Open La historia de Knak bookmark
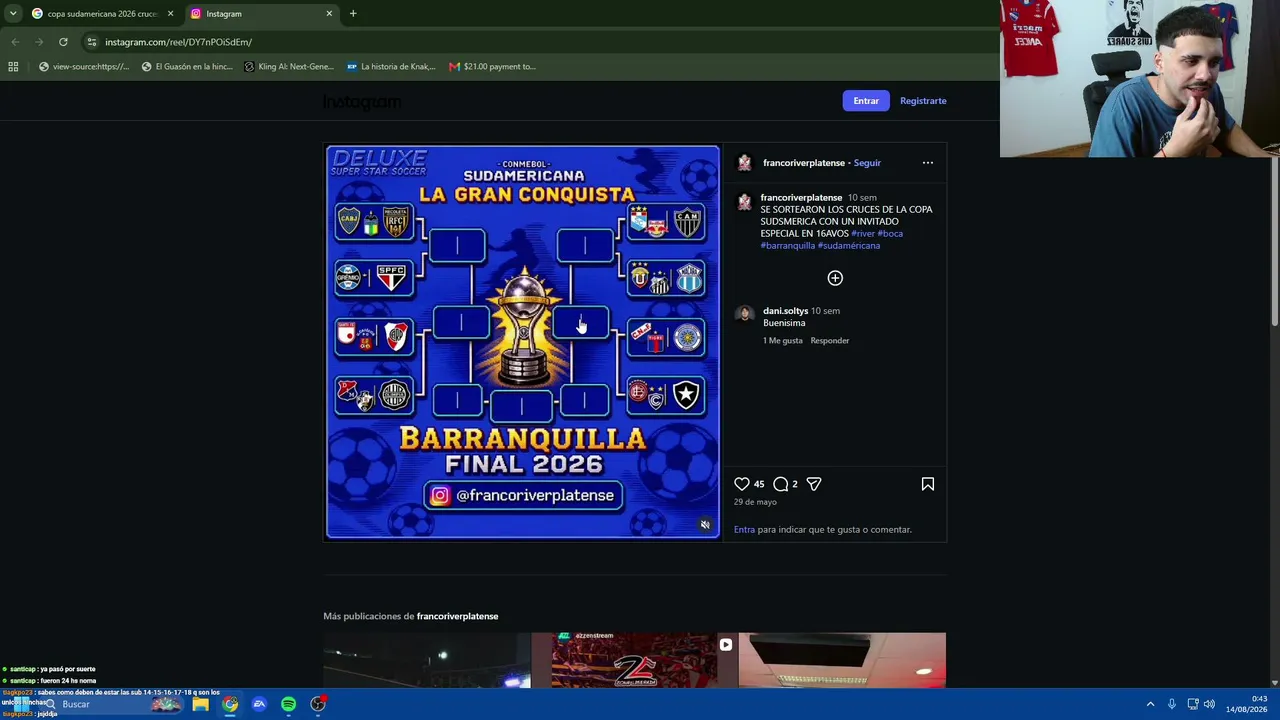 tap(391, 67)
